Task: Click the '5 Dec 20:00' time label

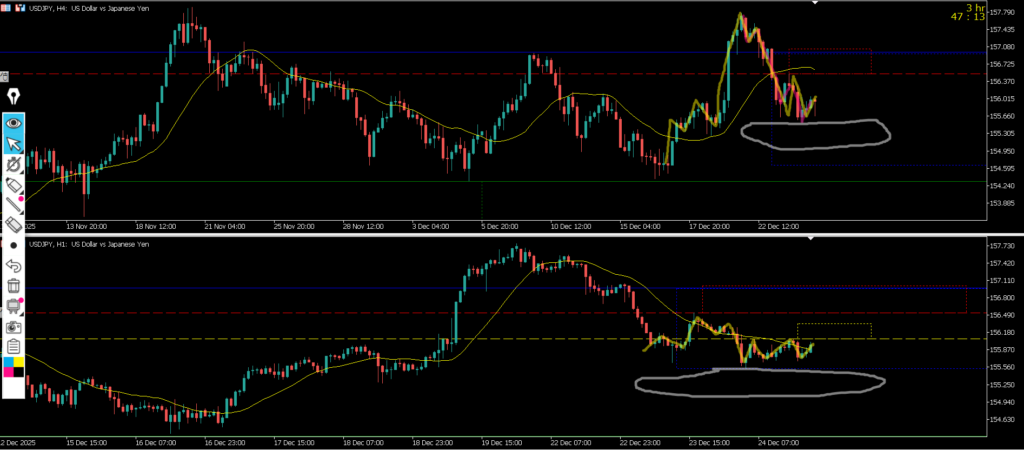Action: coord(500,226)
